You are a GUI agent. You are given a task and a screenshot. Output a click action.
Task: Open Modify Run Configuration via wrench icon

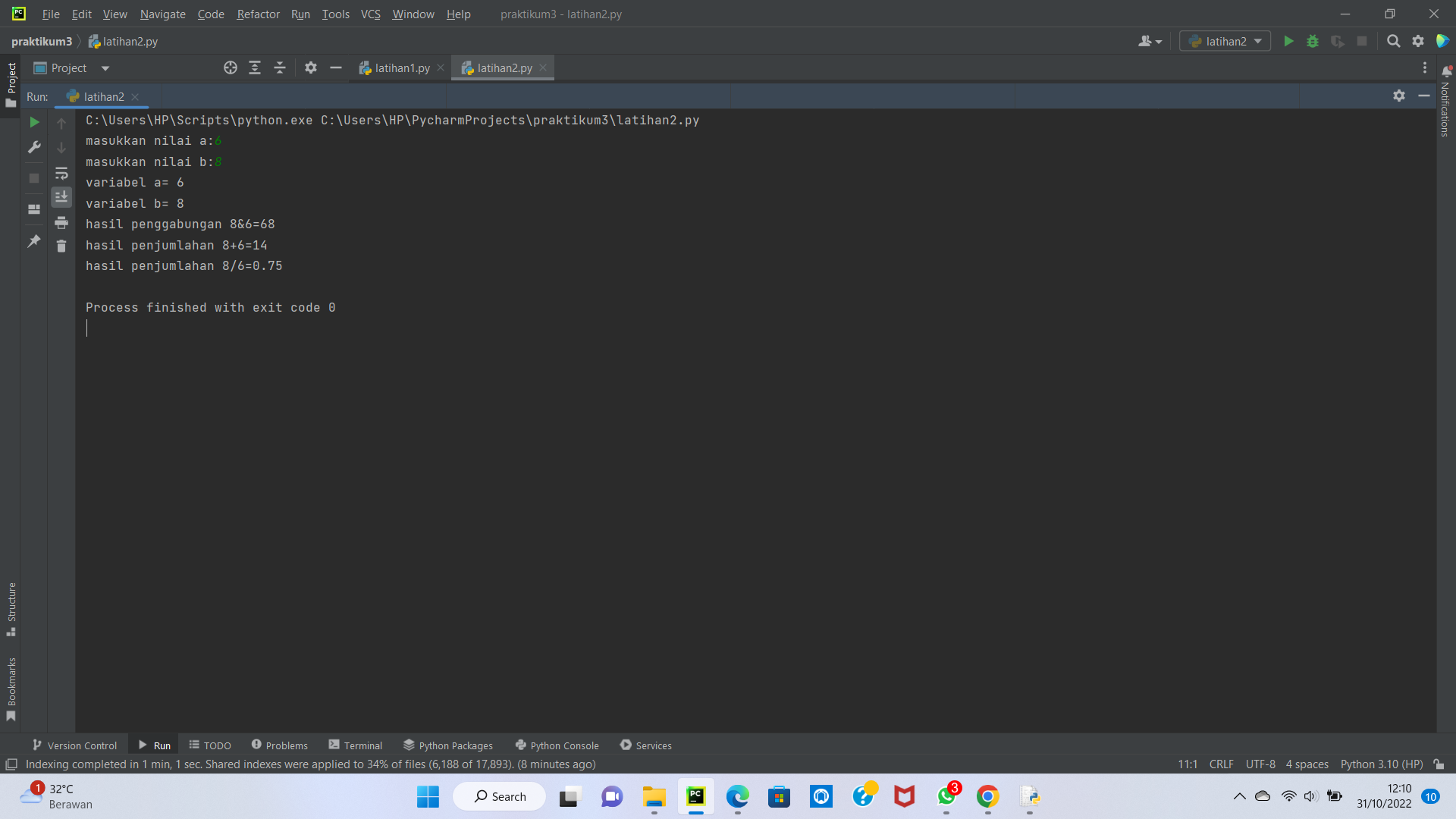pos(33,147)
